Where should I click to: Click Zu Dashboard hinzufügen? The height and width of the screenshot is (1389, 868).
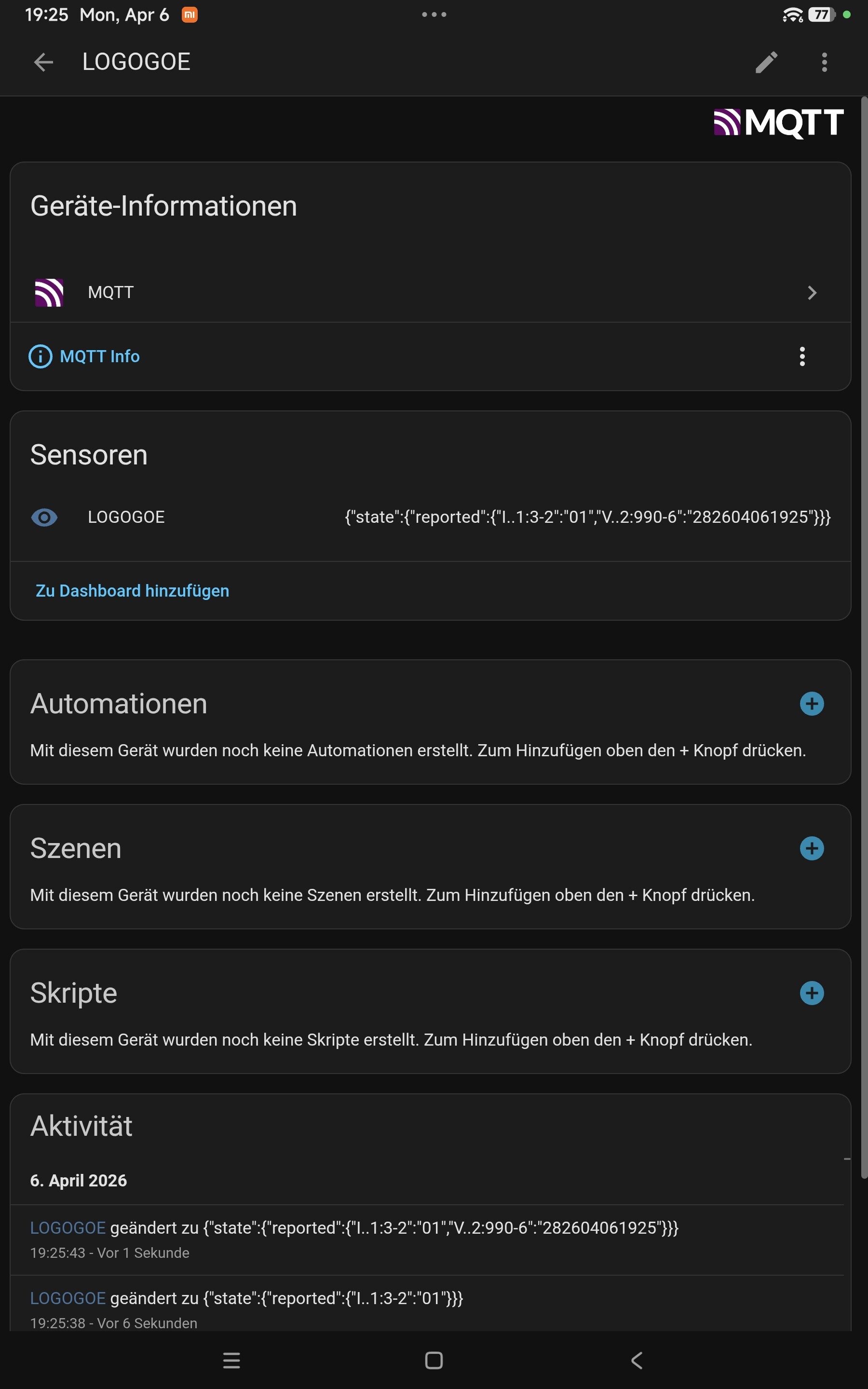coord(132,591)
